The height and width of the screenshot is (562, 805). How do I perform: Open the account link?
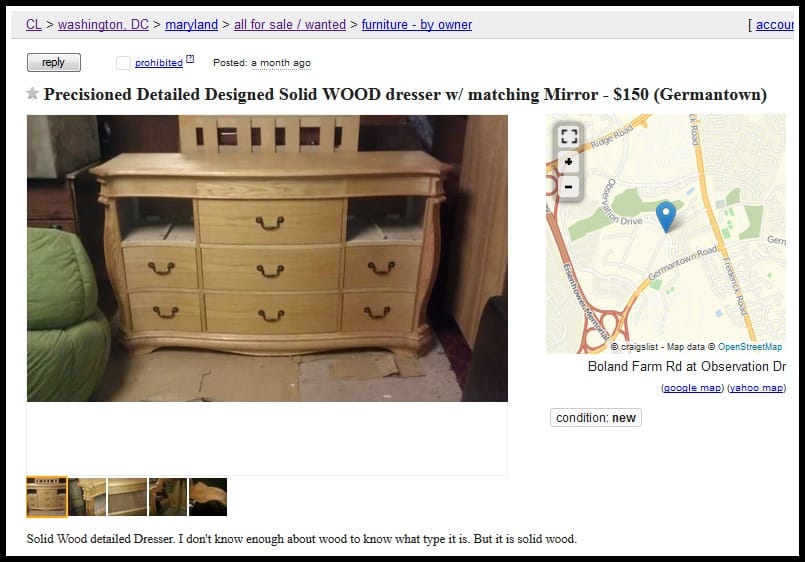click(x=774, y=24)
